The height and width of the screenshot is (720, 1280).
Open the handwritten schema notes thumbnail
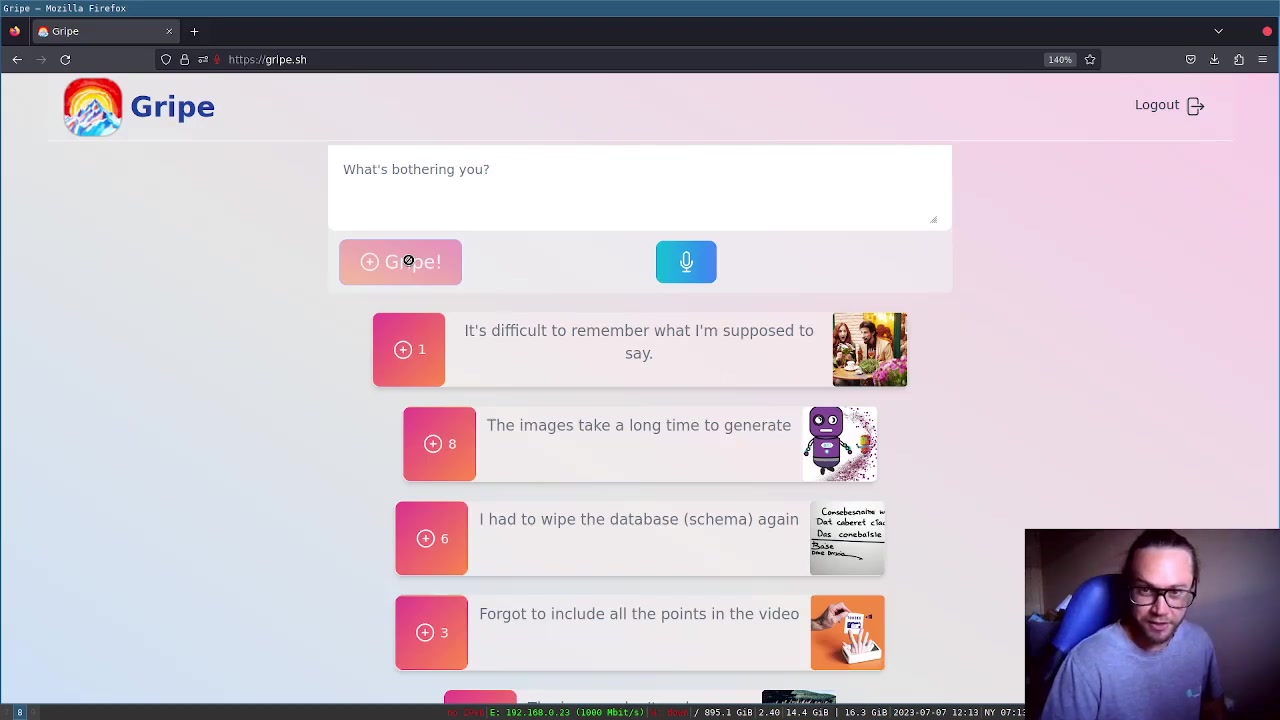tap(847, 538)
